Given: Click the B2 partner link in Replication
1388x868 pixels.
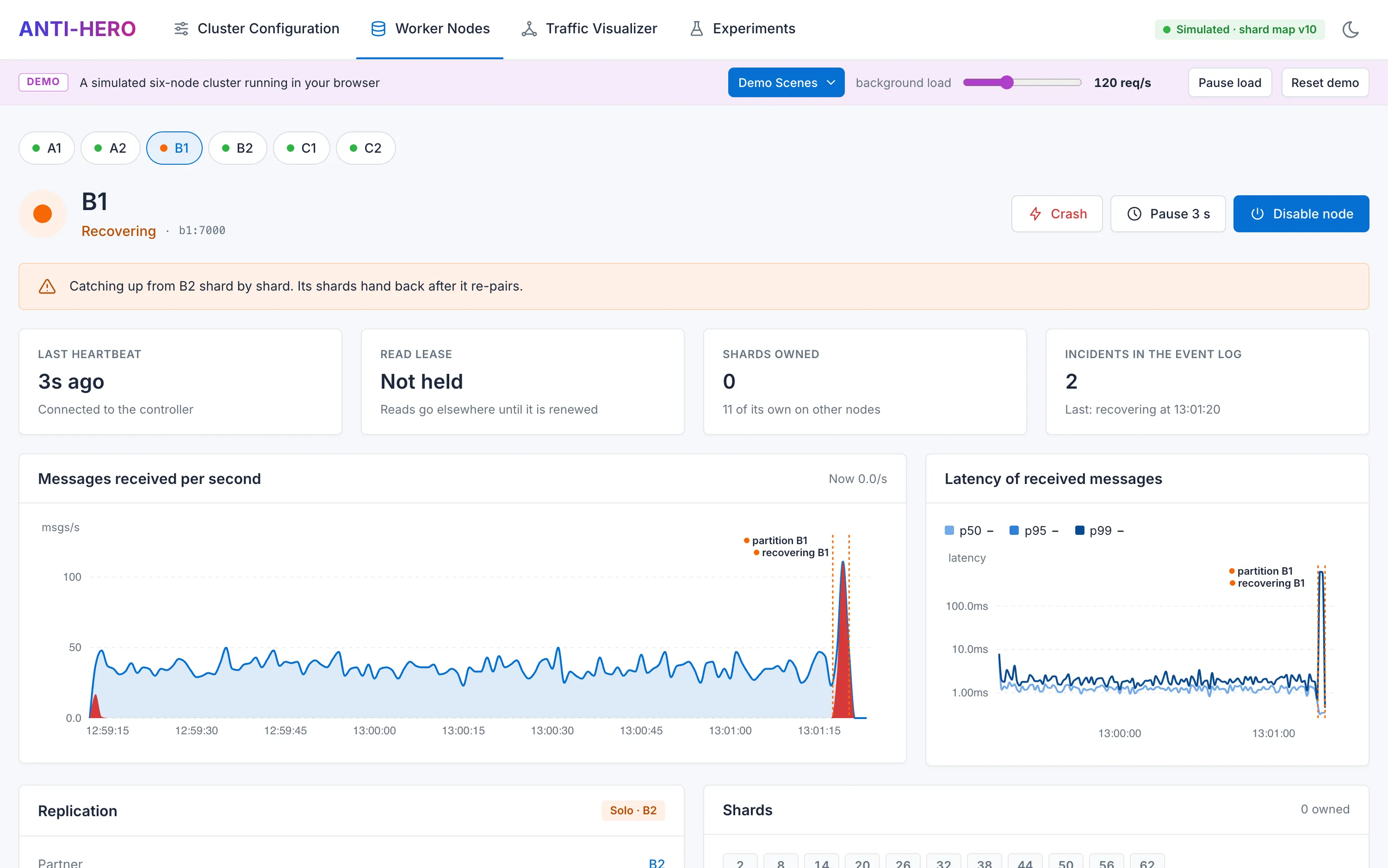Looking at the screenshot, I should [656, 862].
